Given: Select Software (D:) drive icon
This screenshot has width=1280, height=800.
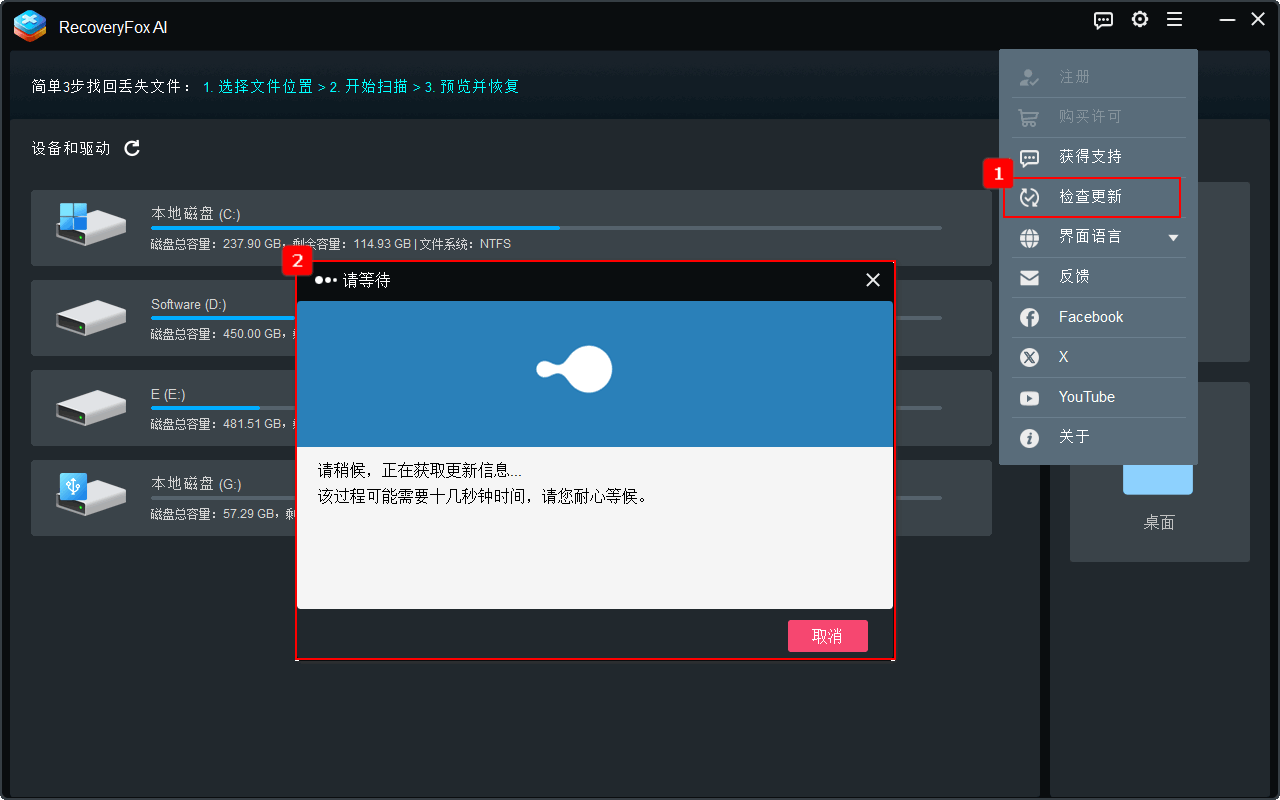Looking at the screenshot, I should (x=91, y=318).
